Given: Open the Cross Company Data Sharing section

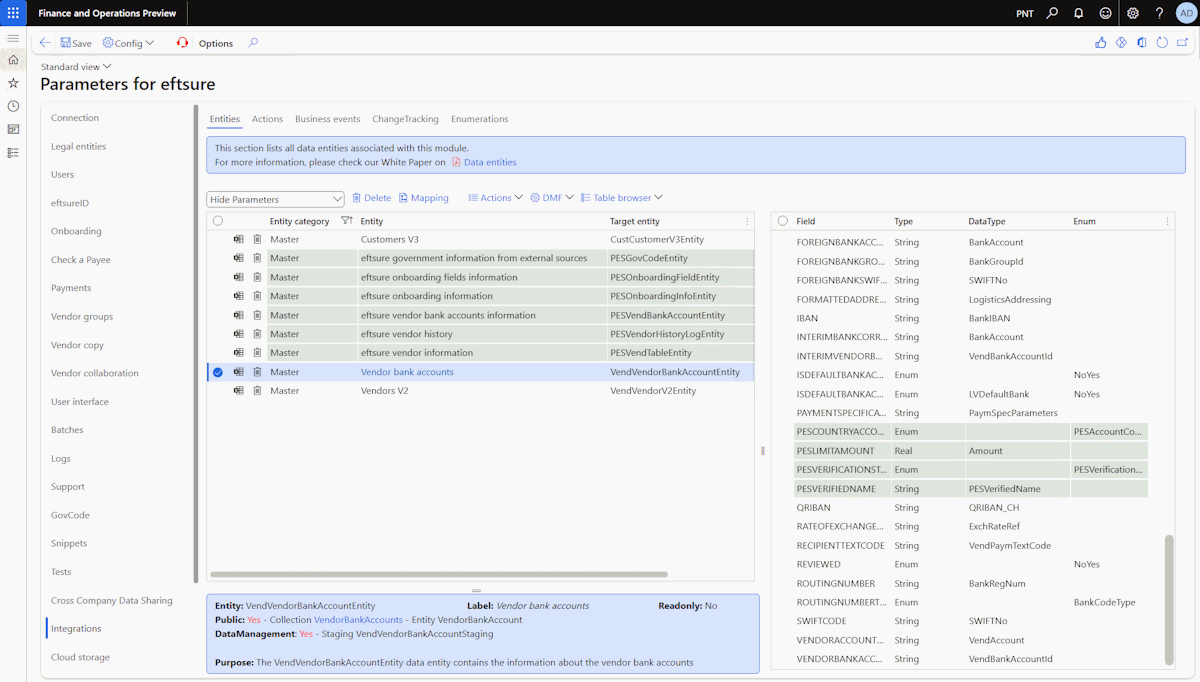Looking at the screenshot, I should click(x=112, y=600).
